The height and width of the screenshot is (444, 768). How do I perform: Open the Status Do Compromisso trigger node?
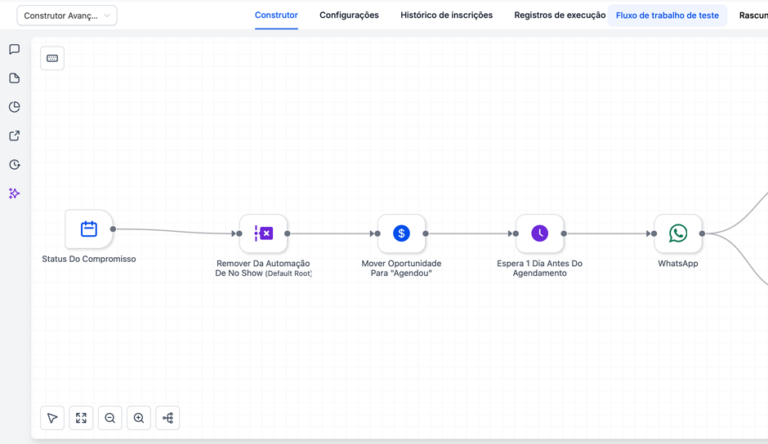(x=89, y=229)
